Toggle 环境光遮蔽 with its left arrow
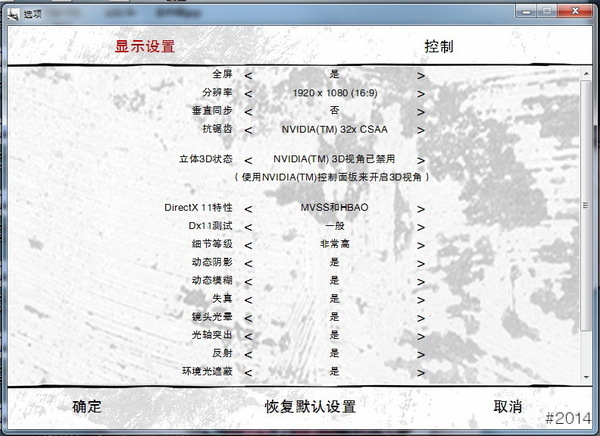The image size is (600, 436). (x=248, y=373)
